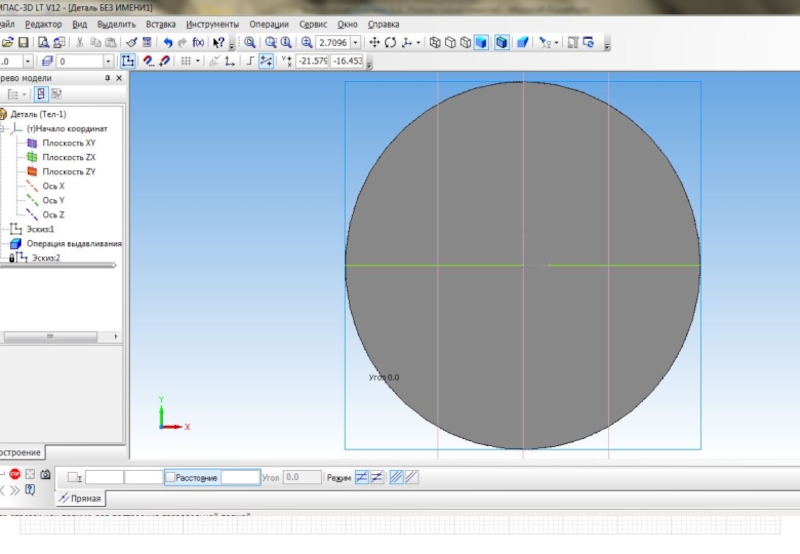Select the double parallel lines mode toggle

[396, 477]
